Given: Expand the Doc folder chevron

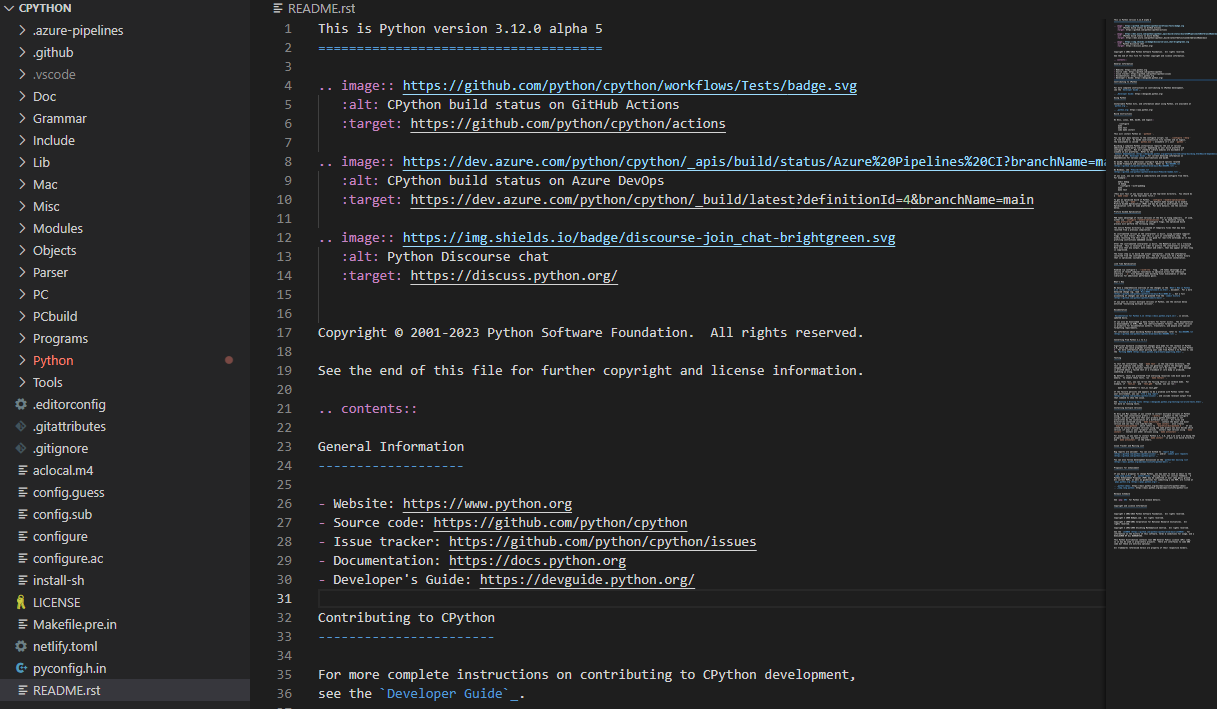Looking at the screenshot, I should tap(22, 96).
